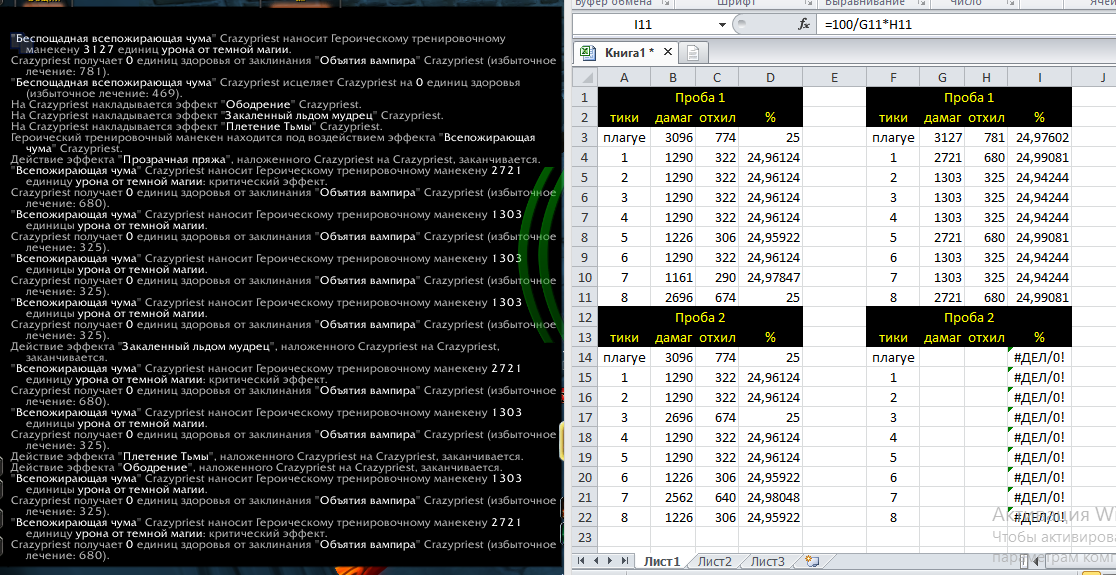
Task: Select cell H2 header отхил
Action: coord(986,117)
